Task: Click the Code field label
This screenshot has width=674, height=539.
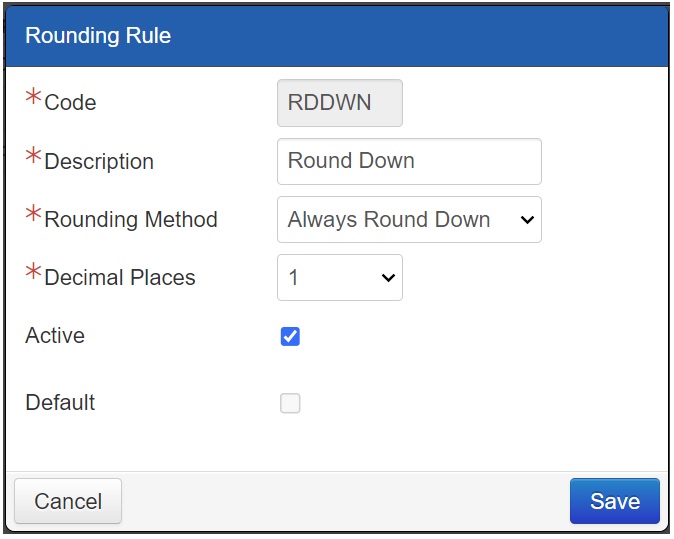Action: pyautogui.click(x=70, y=103)
